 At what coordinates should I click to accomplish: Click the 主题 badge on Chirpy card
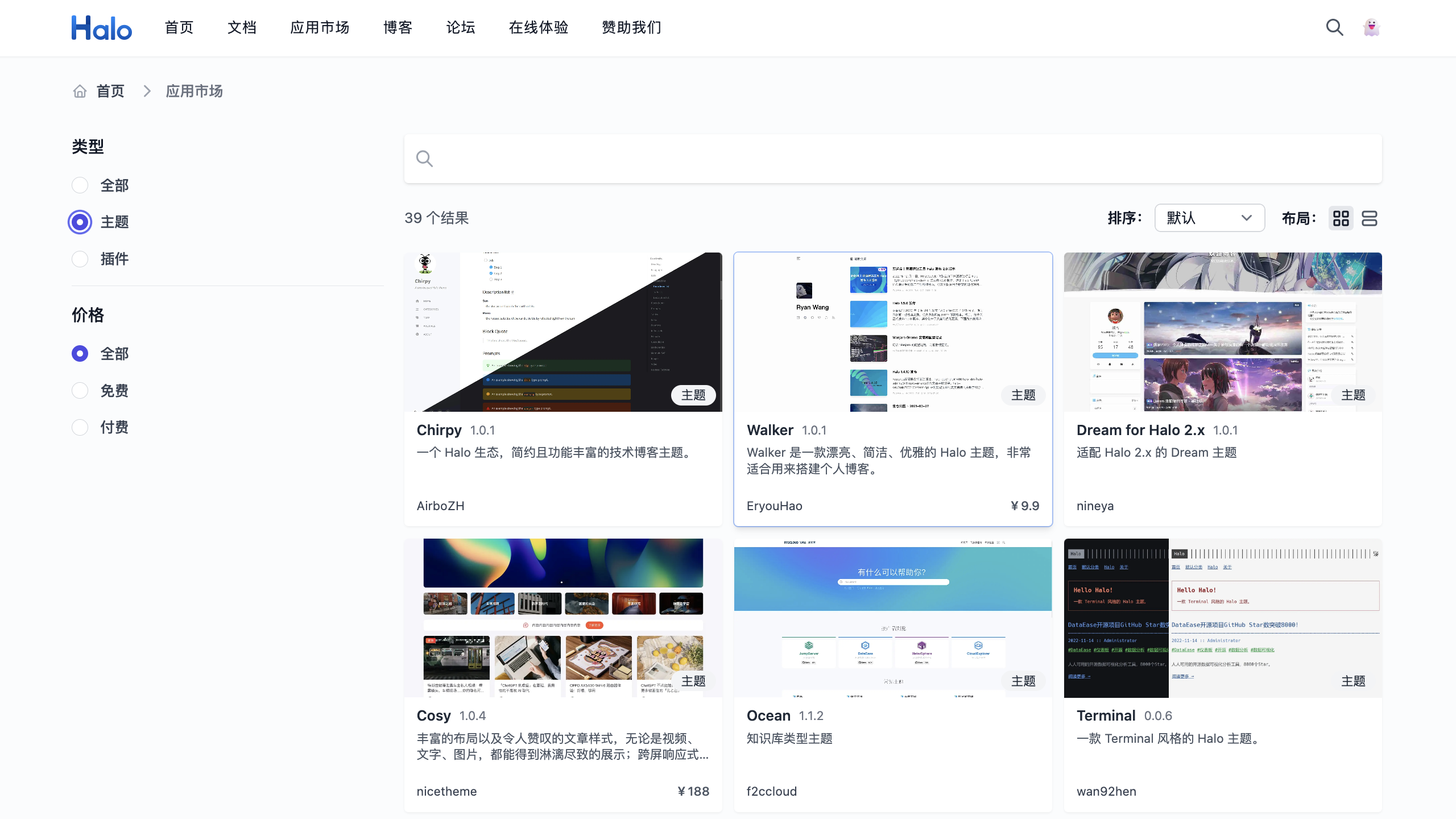[x=693, y=395]
